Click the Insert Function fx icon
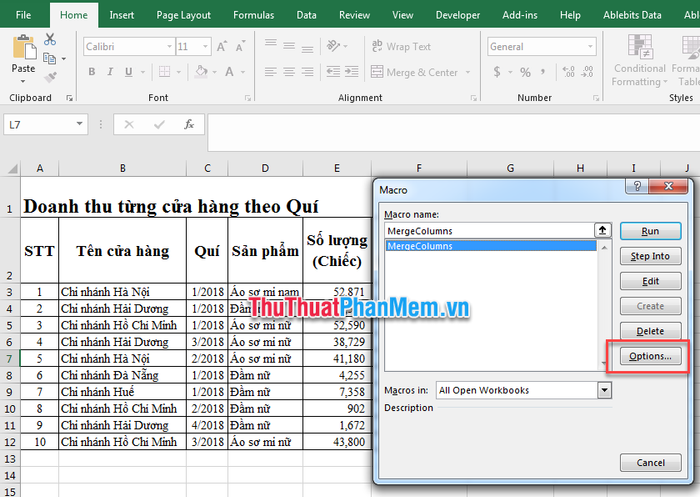This screenshot has width=700, height=497. (x=189, y=124)
